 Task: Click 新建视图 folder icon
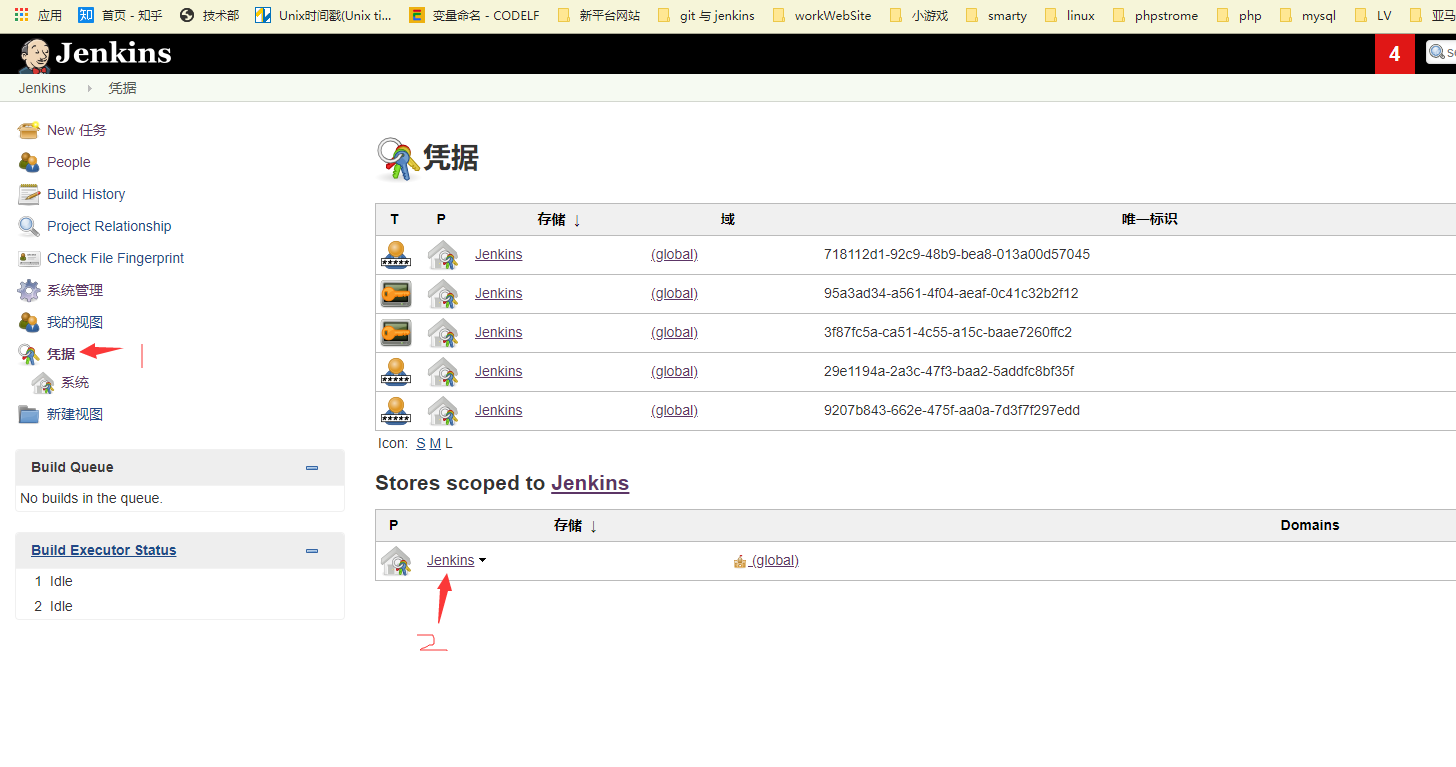click(29, 414)
